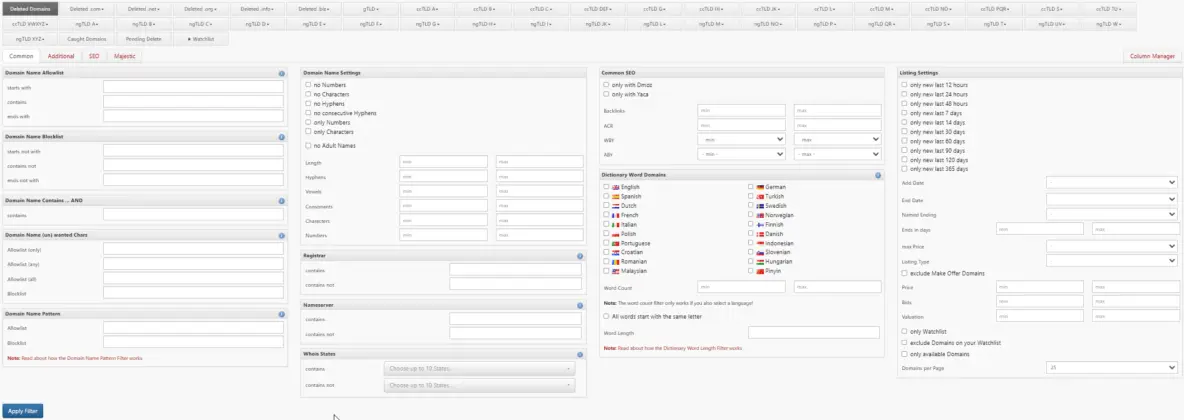Click the Price max field
Viewport: 1184px width, 420px height.
point(1135,287)
